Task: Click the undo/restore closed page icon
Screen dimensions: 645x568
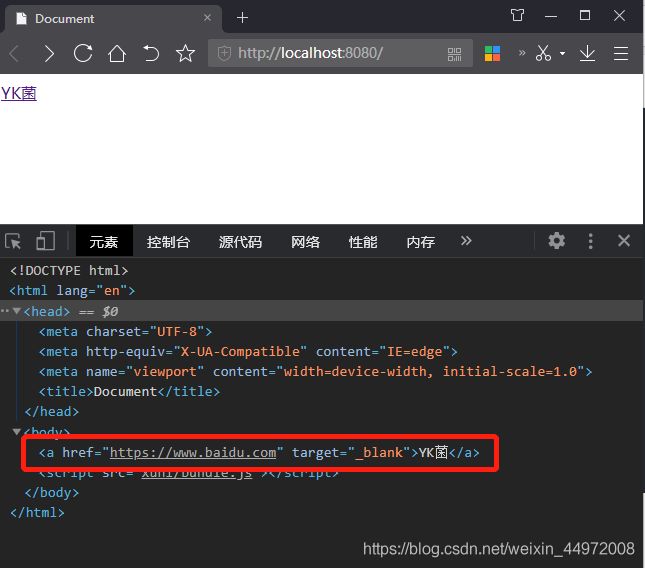Action: pos(151,53)
